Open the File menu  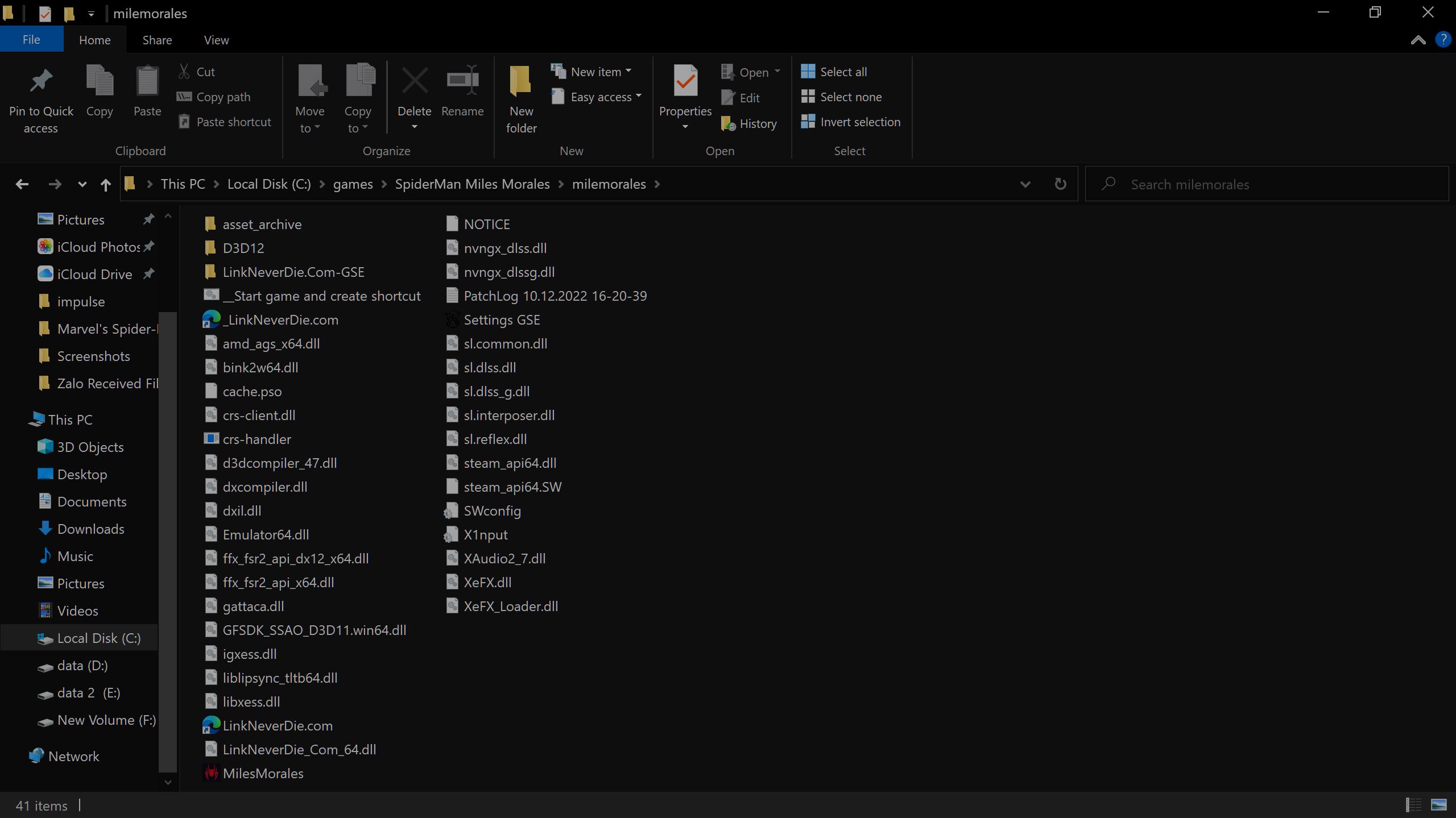31,40
